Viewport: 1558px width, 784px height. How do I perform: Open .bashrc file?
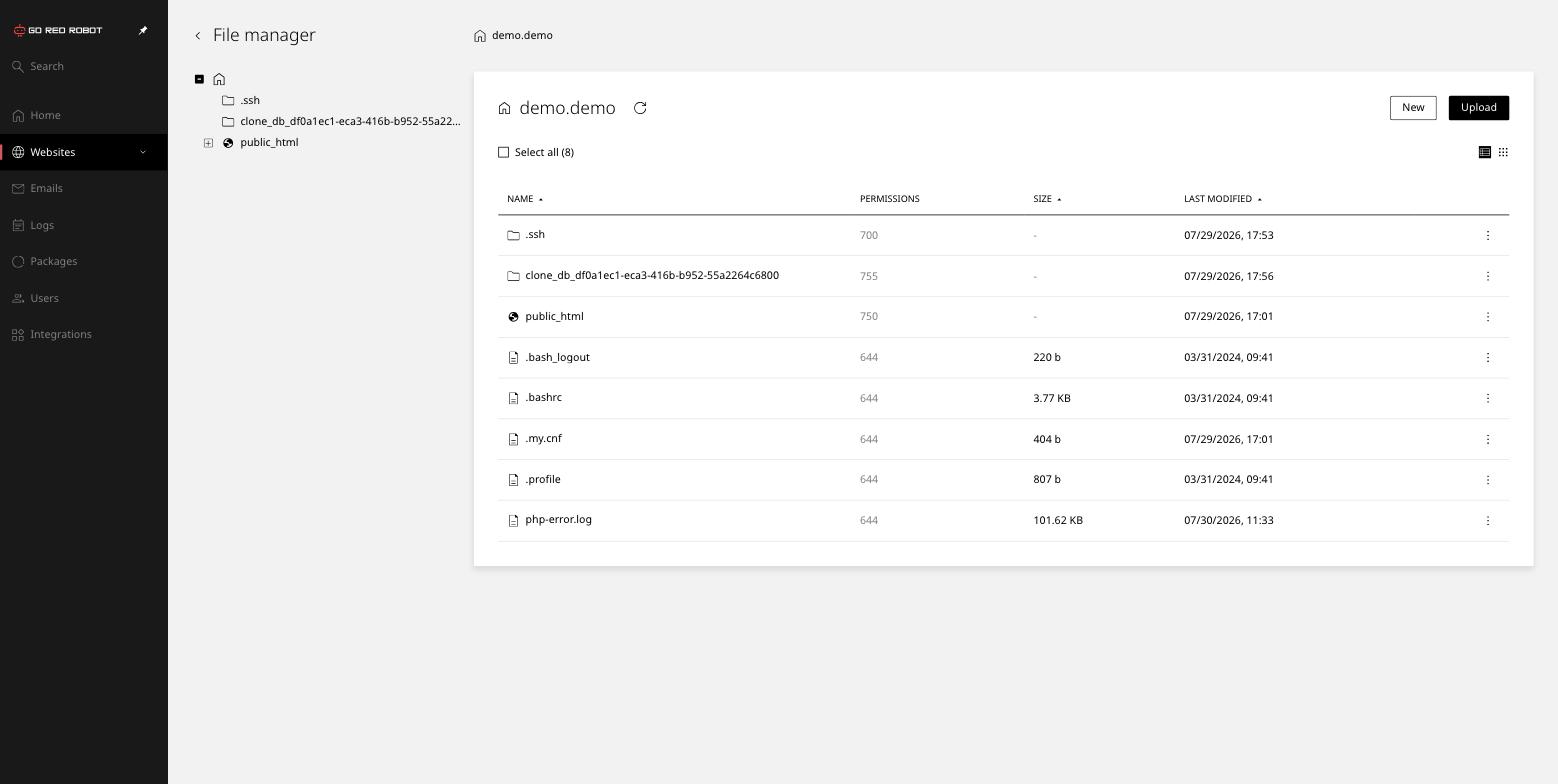tap(543, 398)
